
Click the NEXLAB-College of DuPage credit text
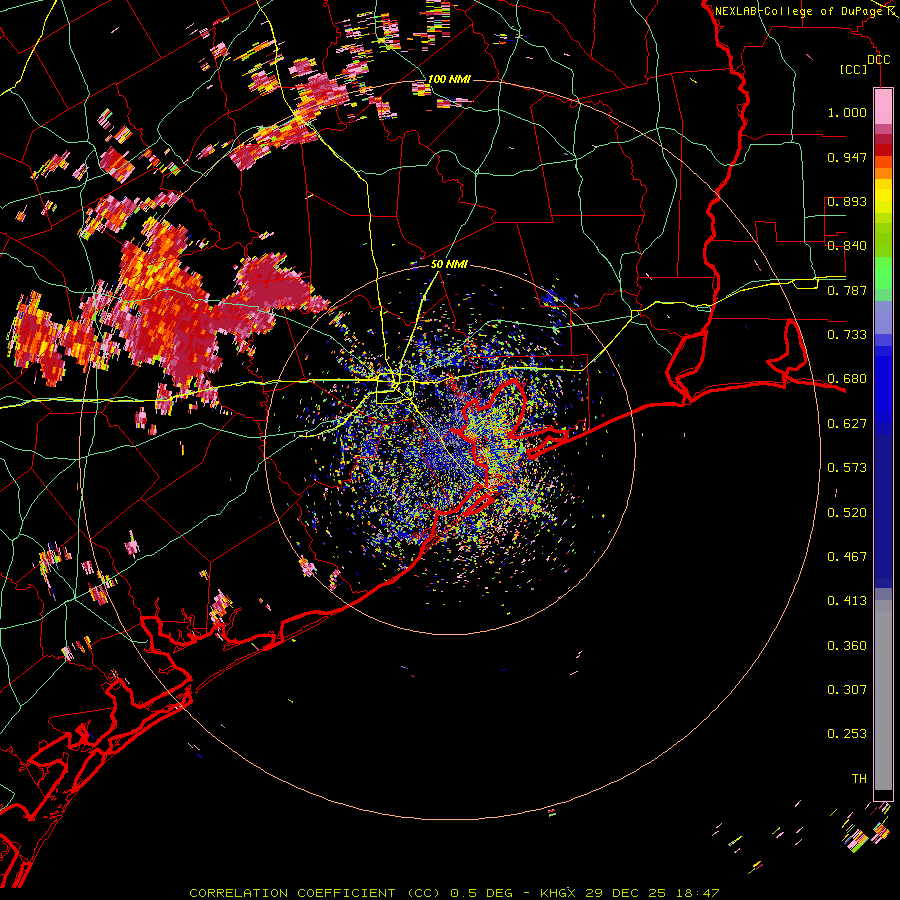point(800,11)
